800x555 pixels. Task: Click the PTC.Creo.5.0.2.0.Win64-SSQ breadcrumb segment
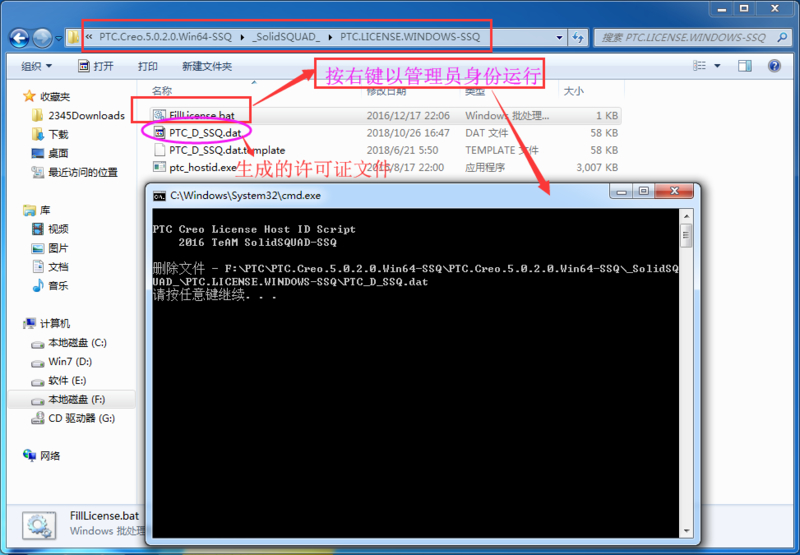coord(165,37)
